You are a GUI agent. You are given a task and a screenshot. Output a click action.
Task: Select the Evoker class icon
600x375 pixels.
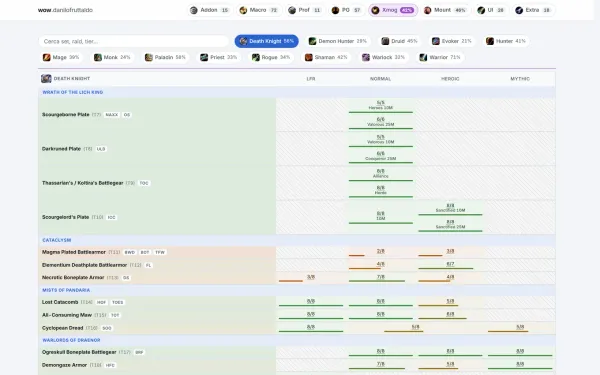pyautogui.click(x=436, y=41)
